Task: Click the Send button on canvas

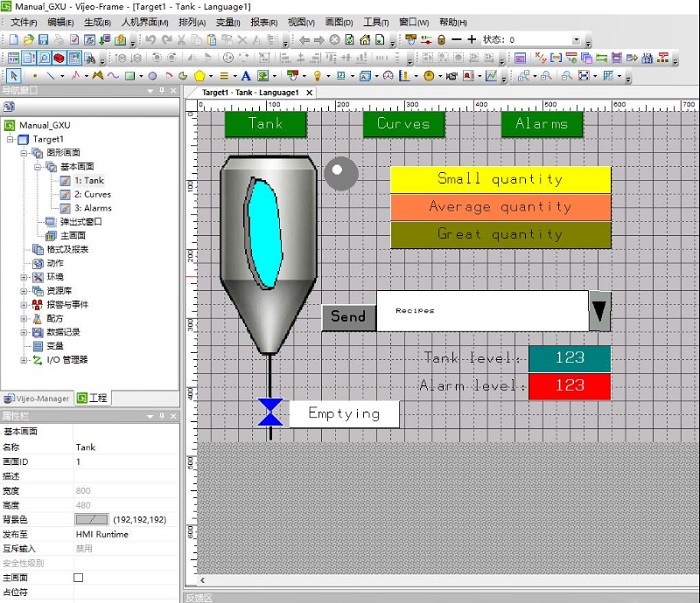Action: [348, 317]
